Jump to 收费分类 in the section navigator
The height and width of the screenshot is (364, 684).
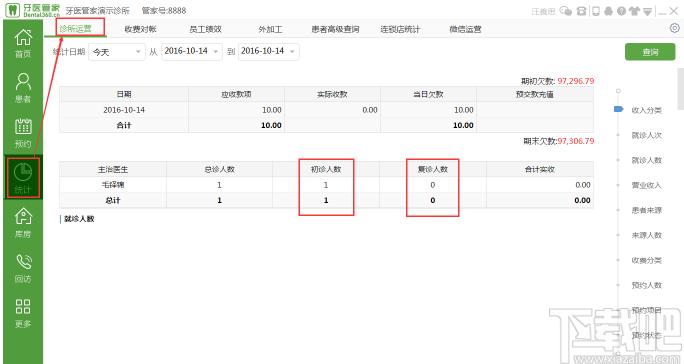coord(646,260)
